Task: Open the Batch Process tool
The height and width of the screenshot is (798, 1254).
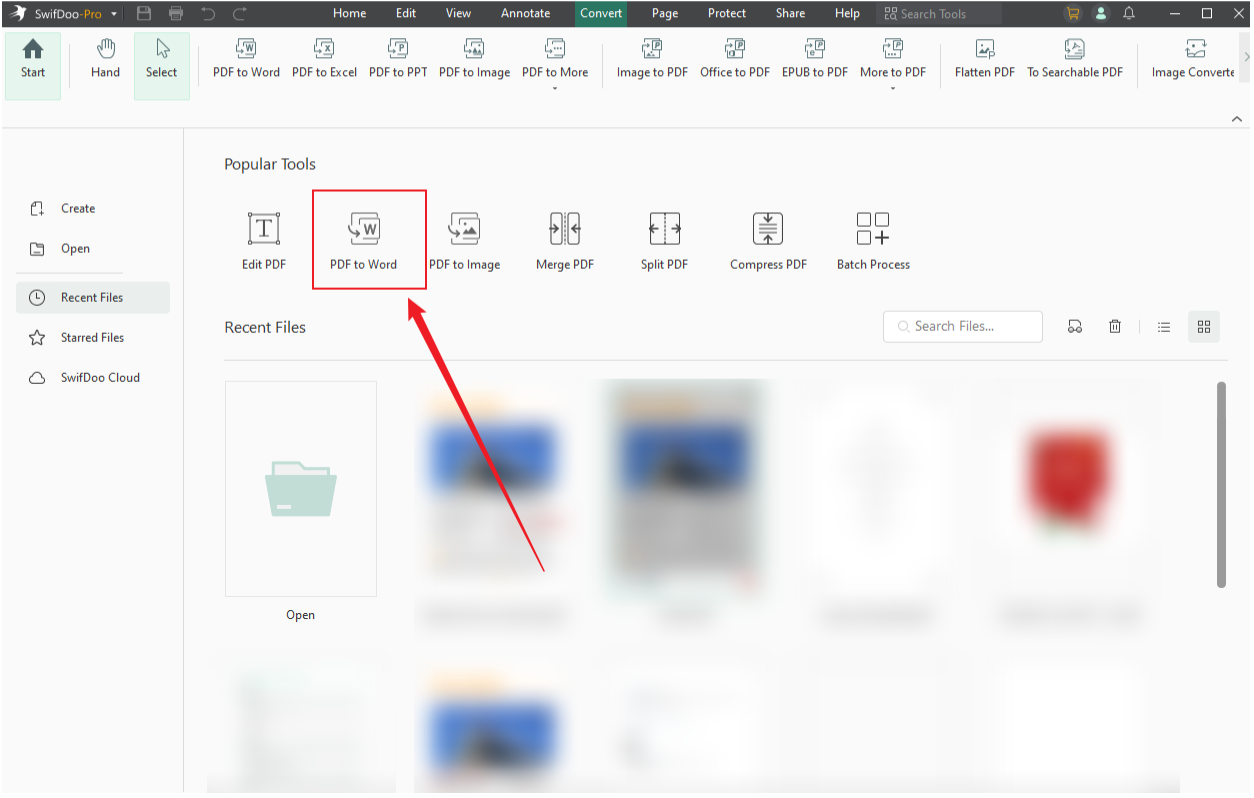Action: tap(872, 238)
